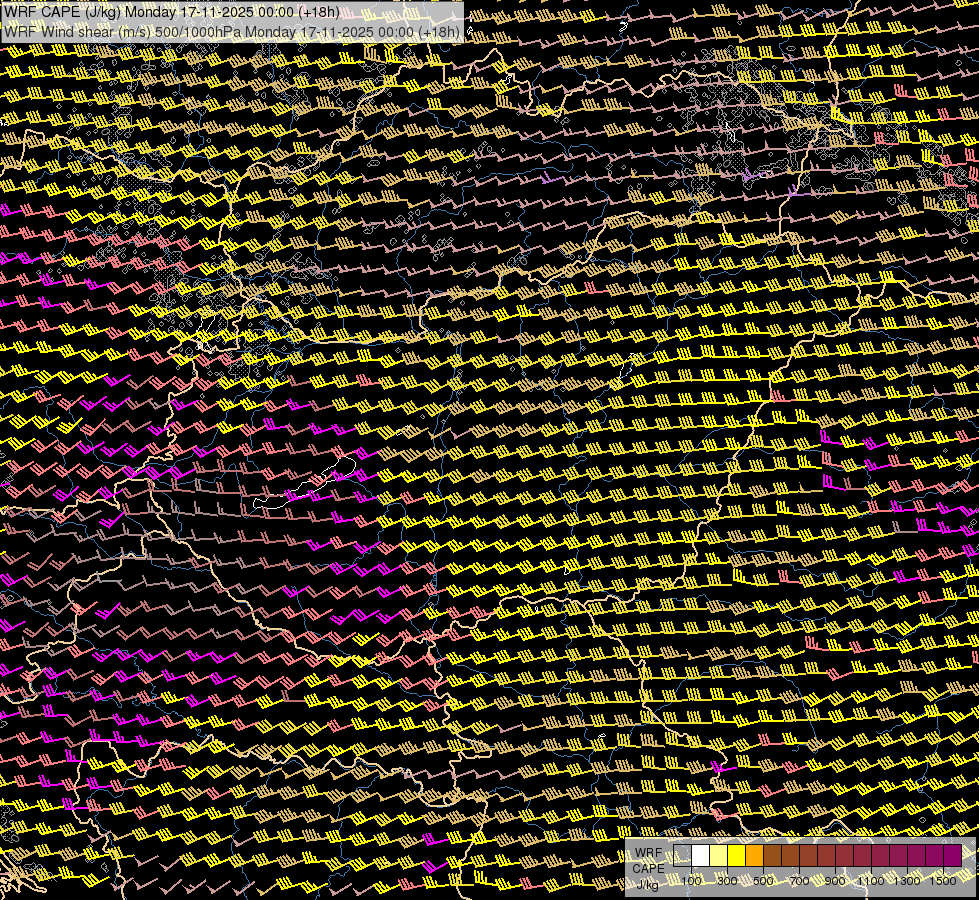This screenshot has height=900, width=979.
Task: Click the 'J/kg' unit label in legend
Action: [647, 885]
